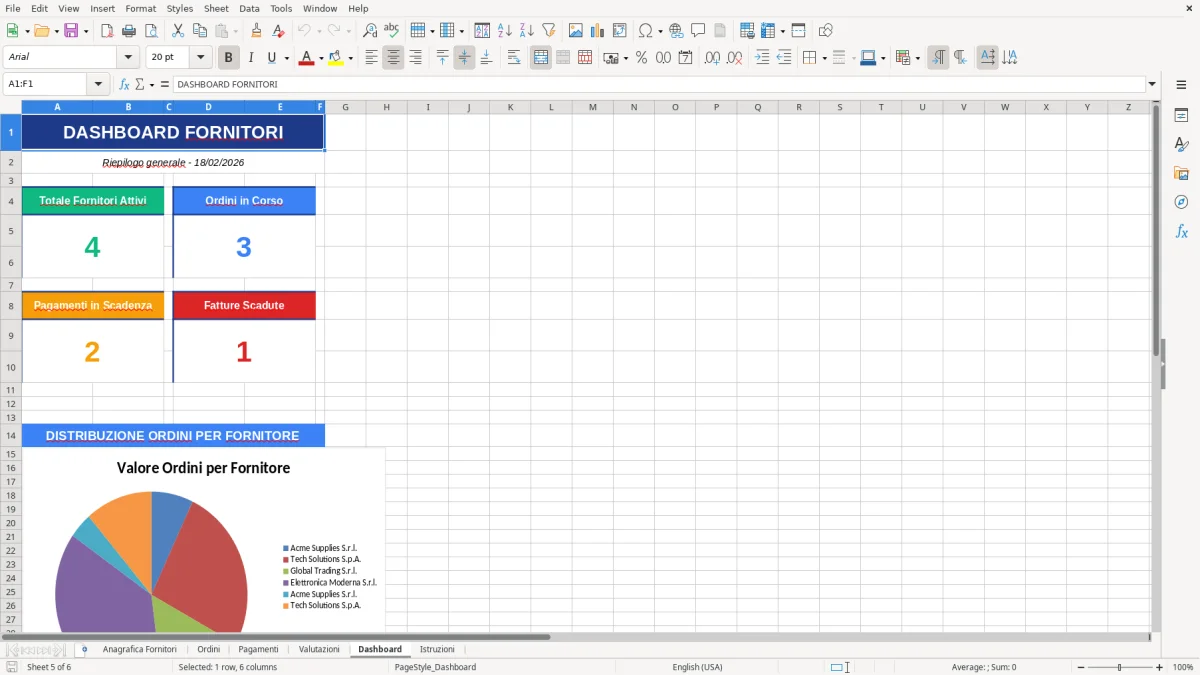Open the font size dropdown
This screenshot has height=675, width=1200.
(198, 57)
